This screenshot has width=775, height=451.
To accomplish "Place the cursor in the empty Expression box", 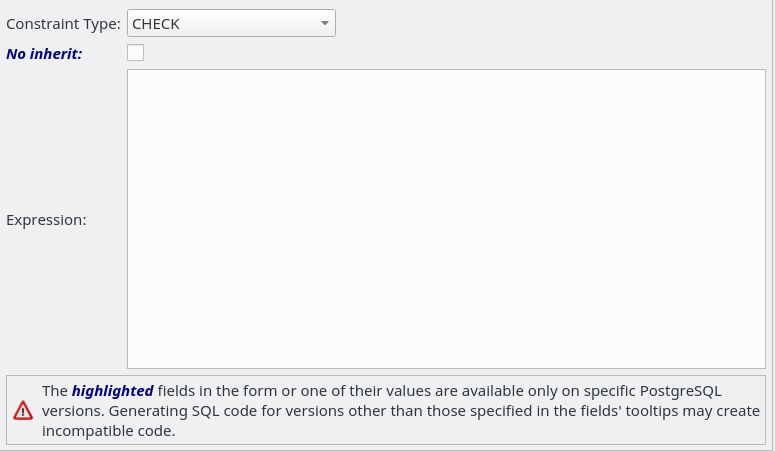I will pos(446,219).
